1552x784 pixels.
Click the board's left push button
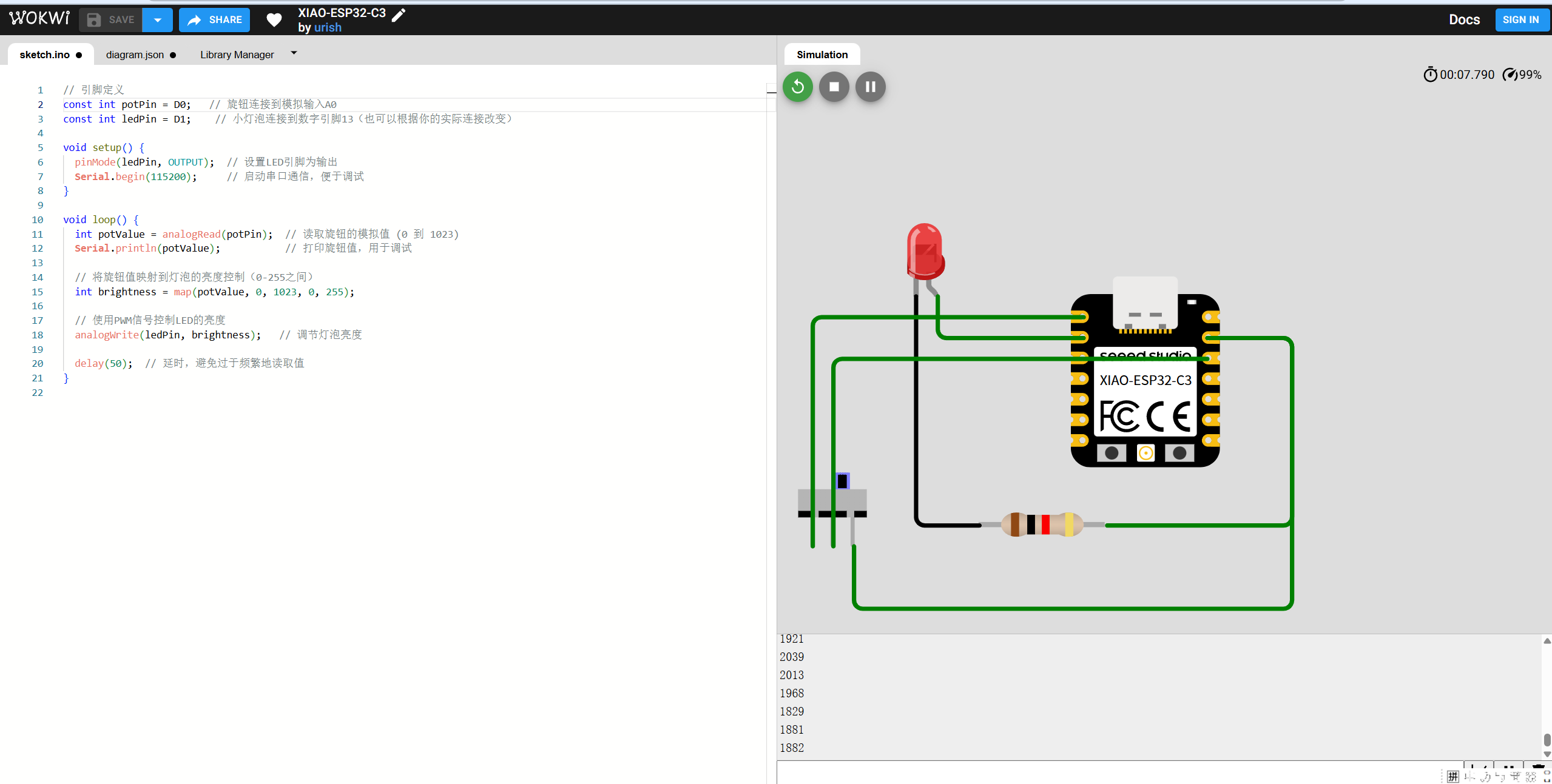click(1112, 453)
